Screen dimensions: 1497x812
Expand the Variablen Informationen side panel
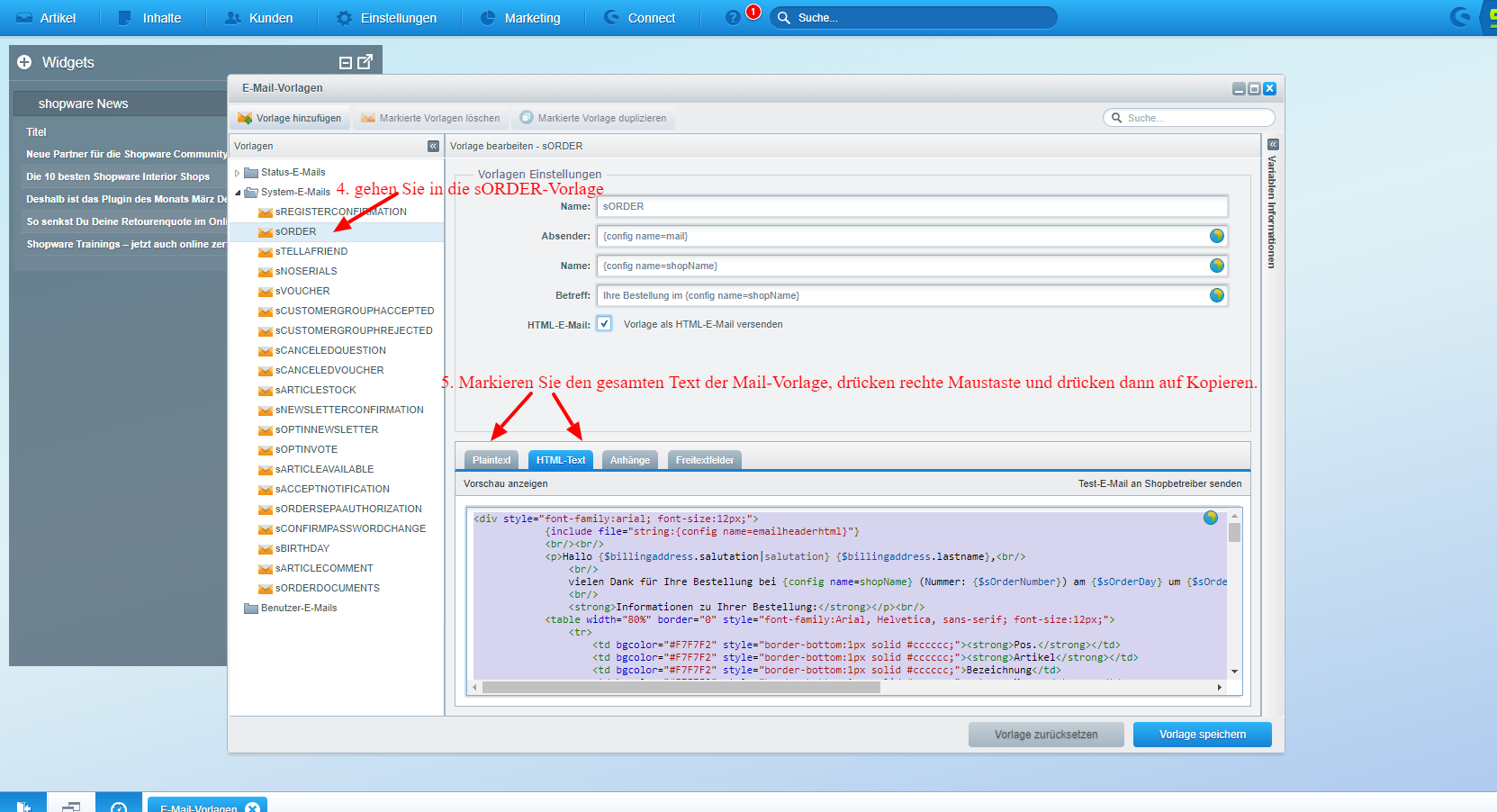[x=1273, y=145]
